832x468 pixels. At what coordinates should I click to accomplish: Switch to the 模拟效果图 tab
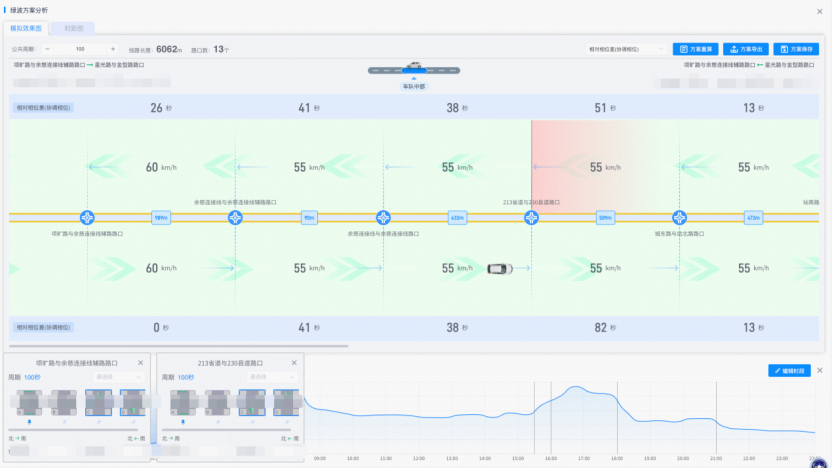tap(26, 29)
